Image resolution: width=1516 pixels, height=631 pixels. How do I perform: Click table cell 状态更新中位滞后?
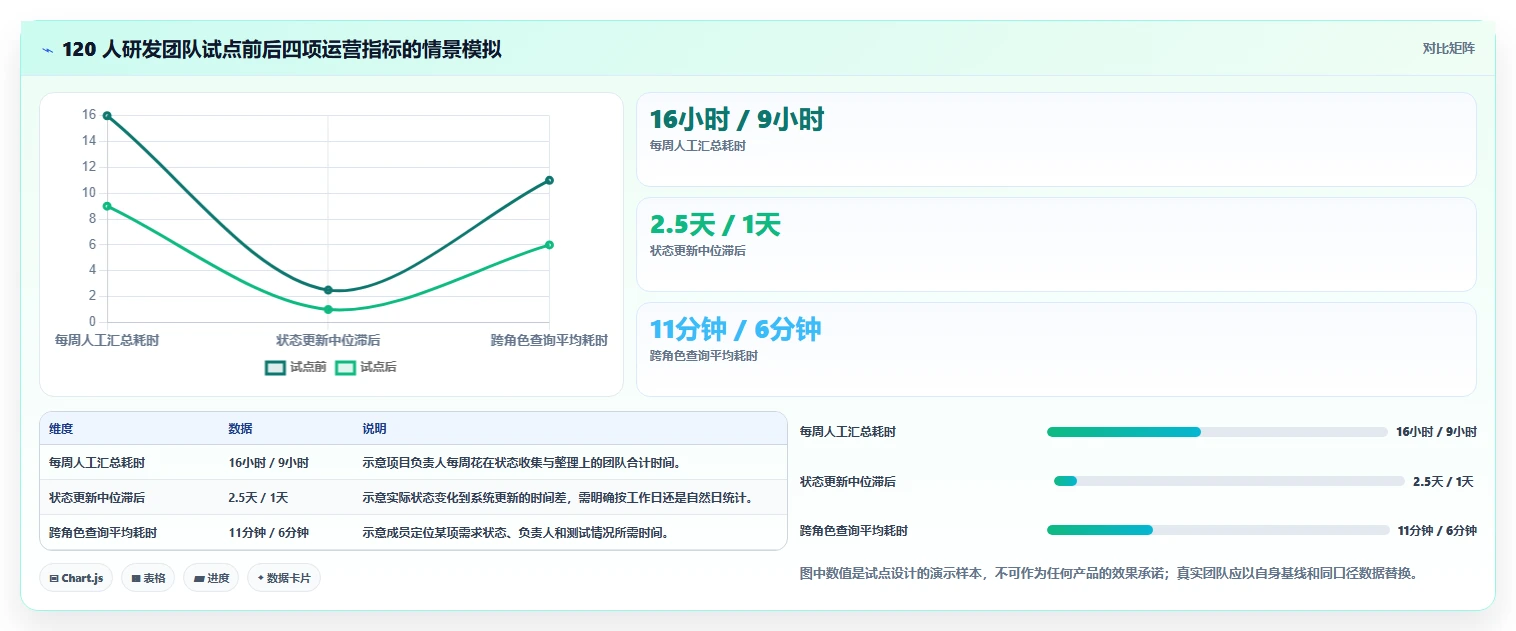tap(97, 498)
